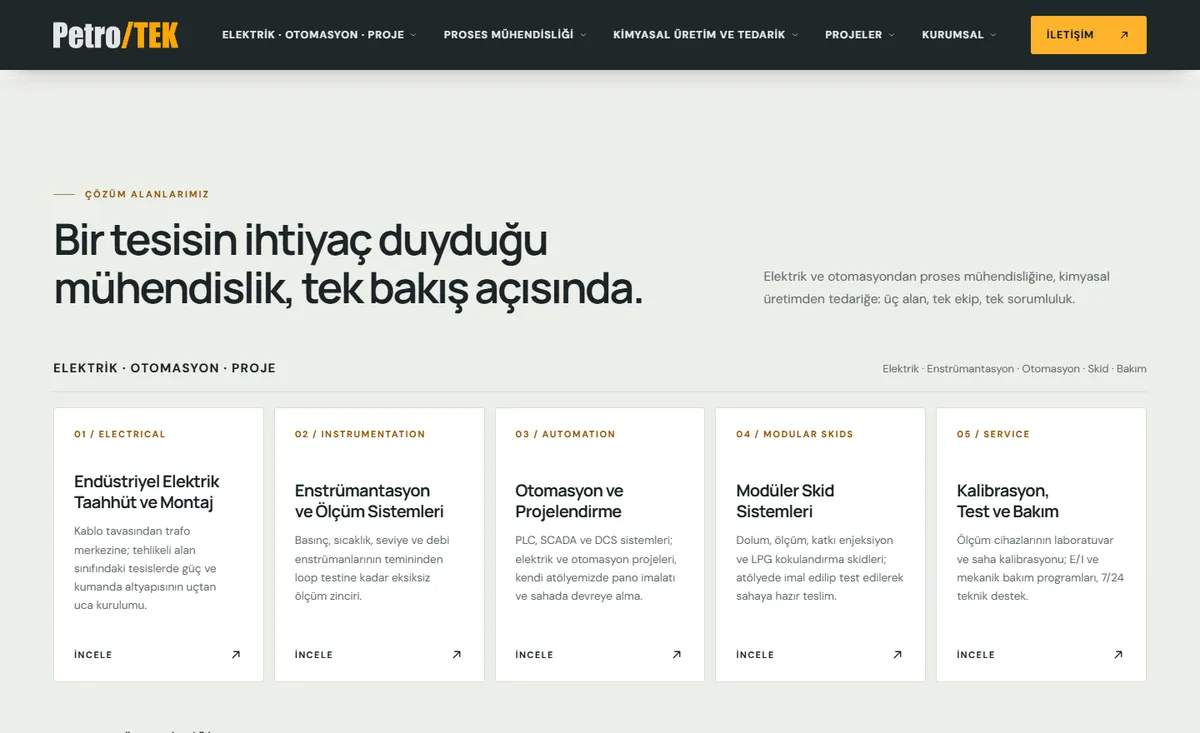This screenshot has width=1200, height=733.
Task: Click the arrow icon in İLETİŞİM button
Action: pyautogui.click(x=1124, y=35)
